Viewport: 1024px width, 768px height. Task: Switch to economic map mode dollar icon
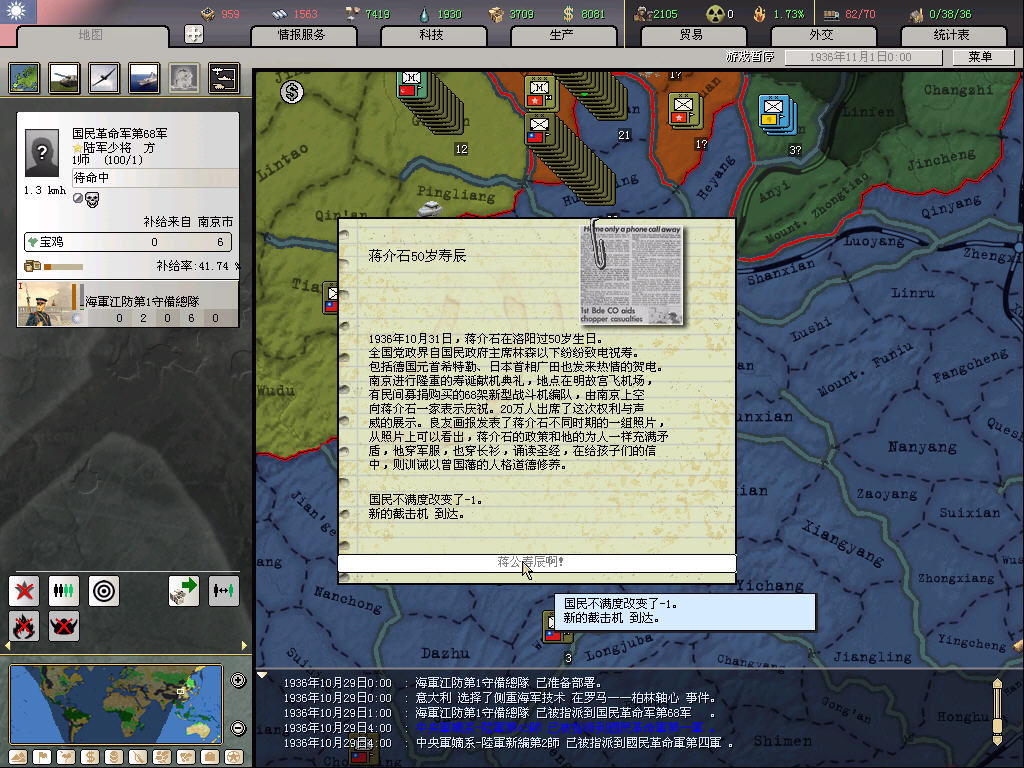(x=90, y=757)
